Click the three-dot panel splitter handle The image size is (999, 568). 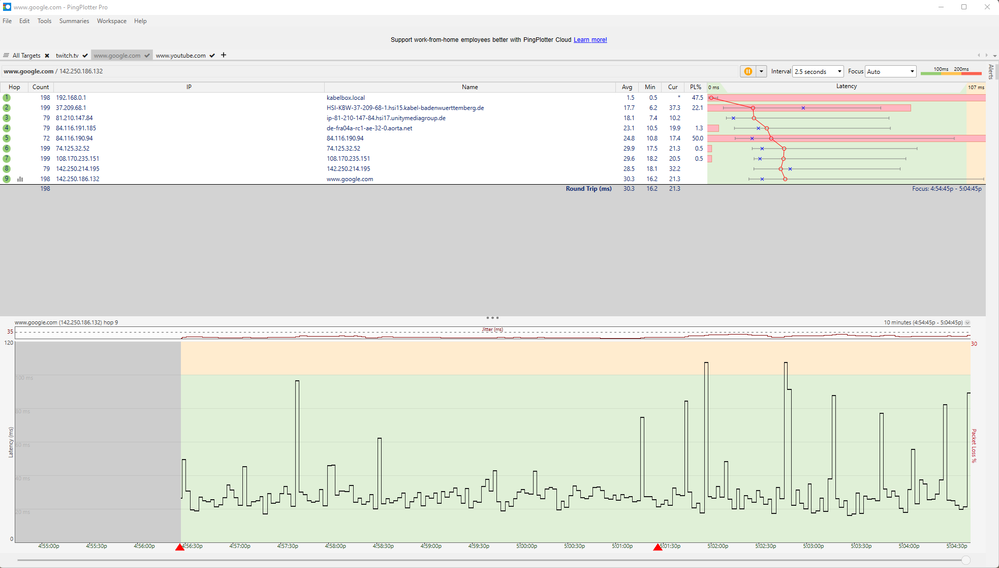click(x=492, y=317)
